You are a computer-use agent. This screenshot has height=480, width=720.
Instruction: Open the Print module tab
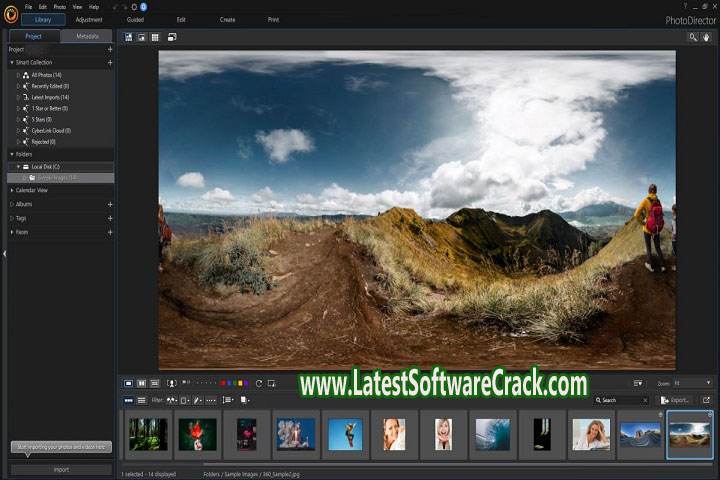(x=273, y=20)
